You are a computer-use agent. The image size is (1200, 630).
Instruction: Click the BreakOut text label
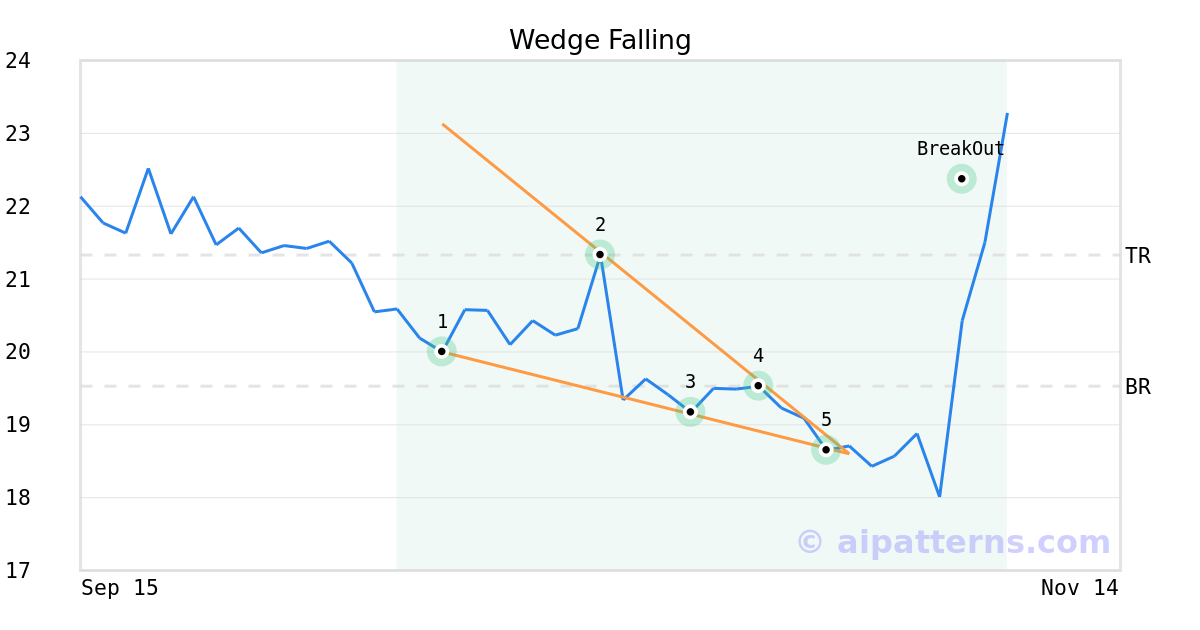(x=960, y=149)
